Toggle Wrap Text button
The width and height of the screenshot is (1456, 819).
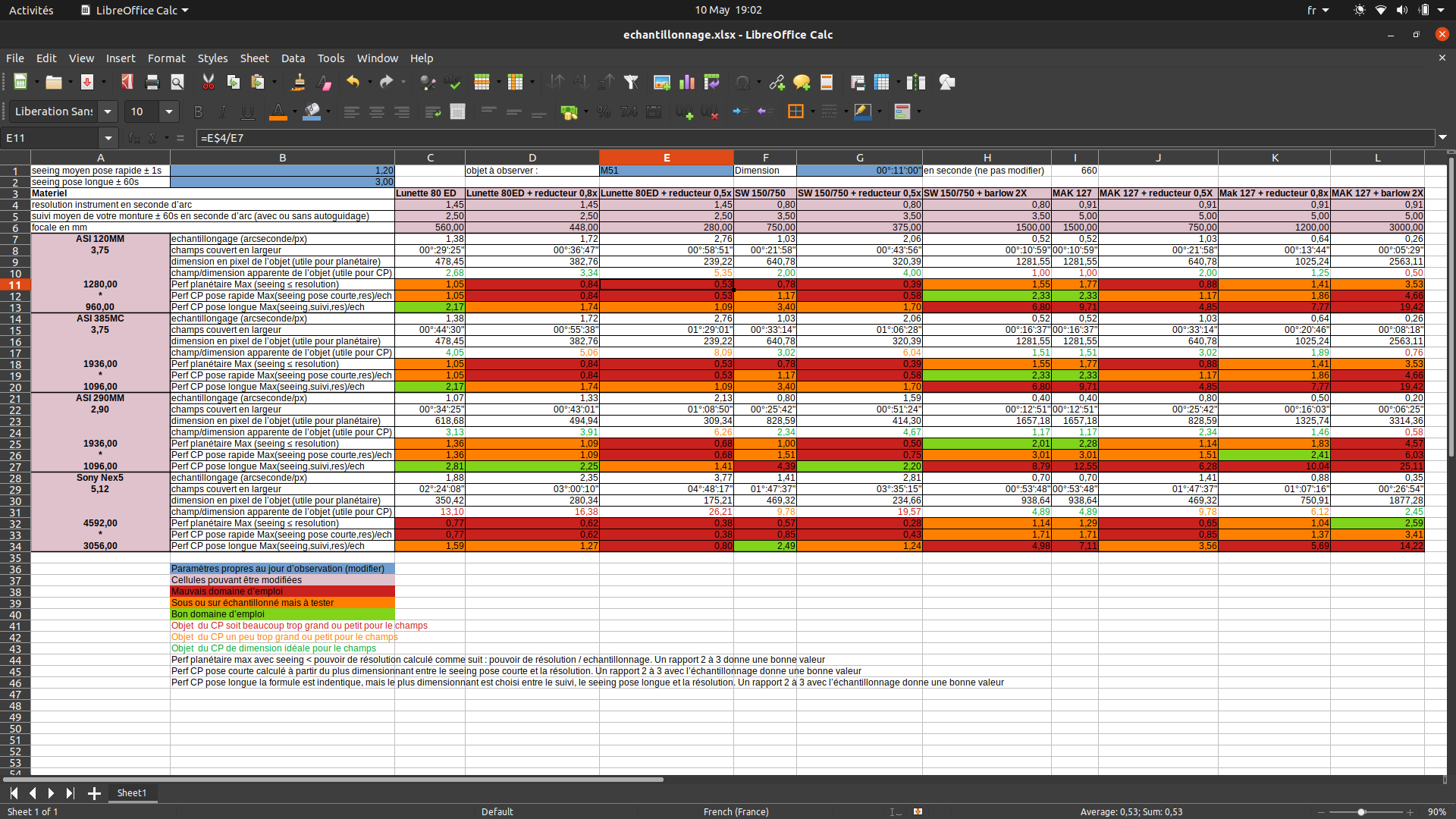click(x=433, y=111)
